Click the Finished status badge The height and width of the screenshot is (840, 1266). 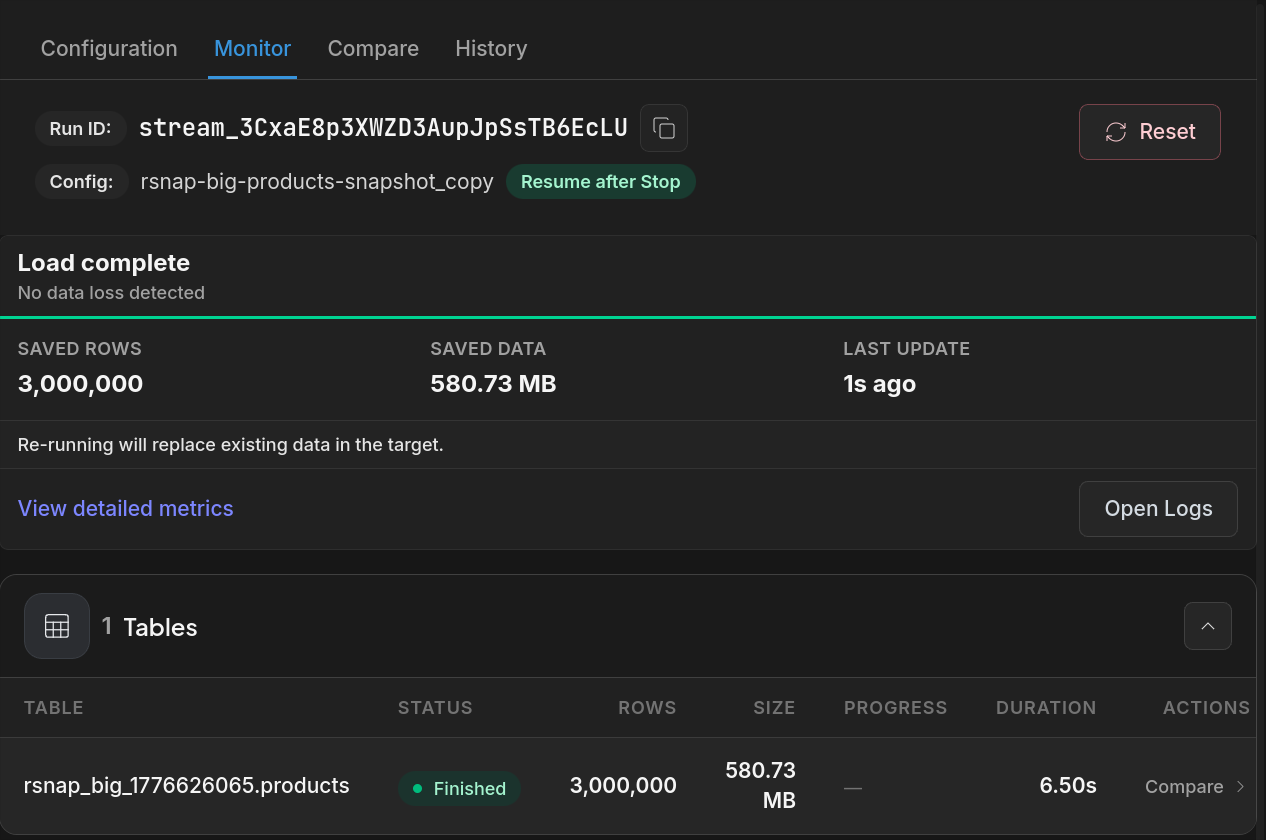point(460,788)
